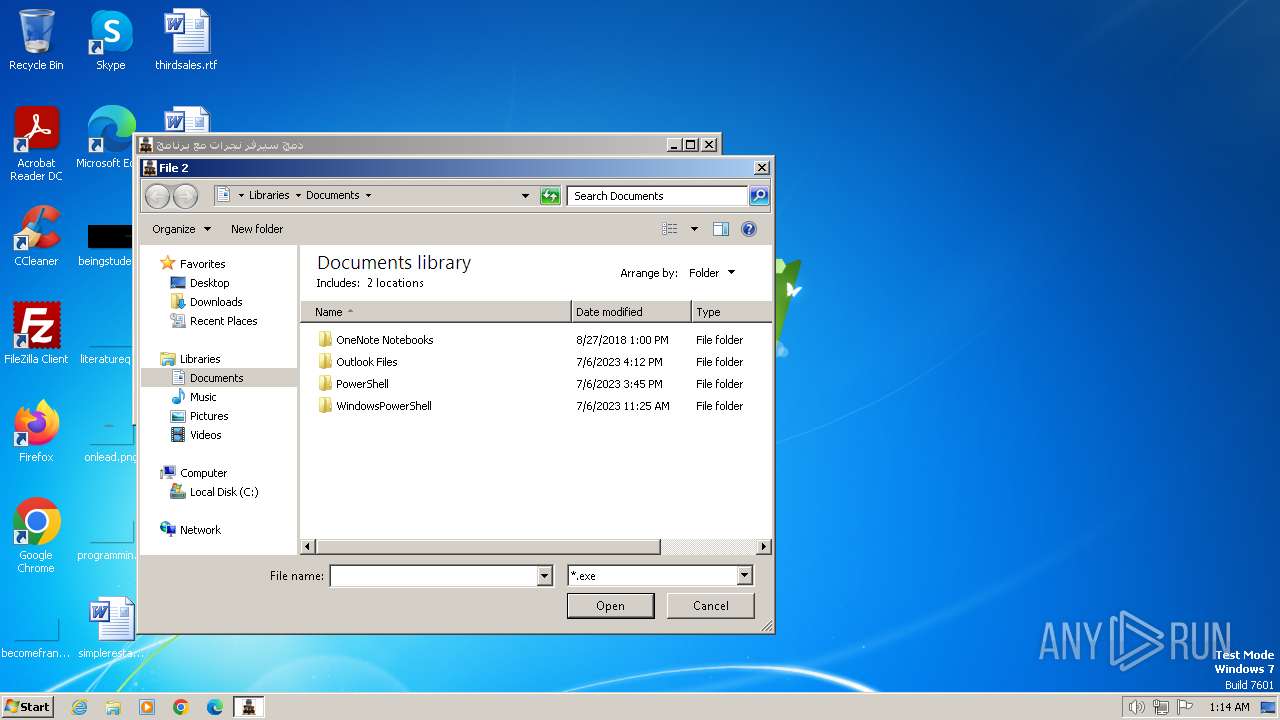Select the FileZilla Client shortcut
1280x720 pixels.
pos(36,333)
